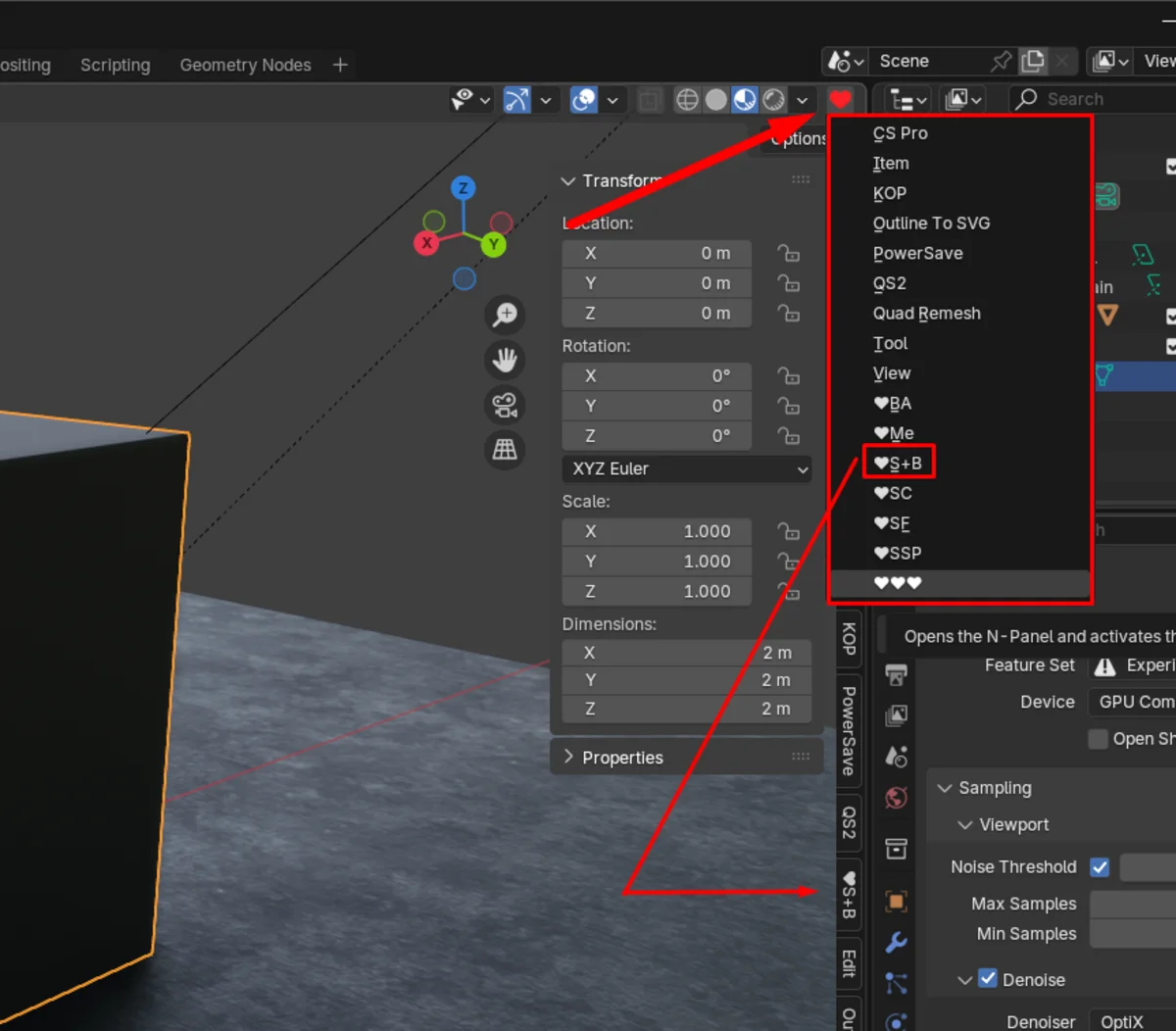Click the PowerSave sidebar tab

point(849,730)
